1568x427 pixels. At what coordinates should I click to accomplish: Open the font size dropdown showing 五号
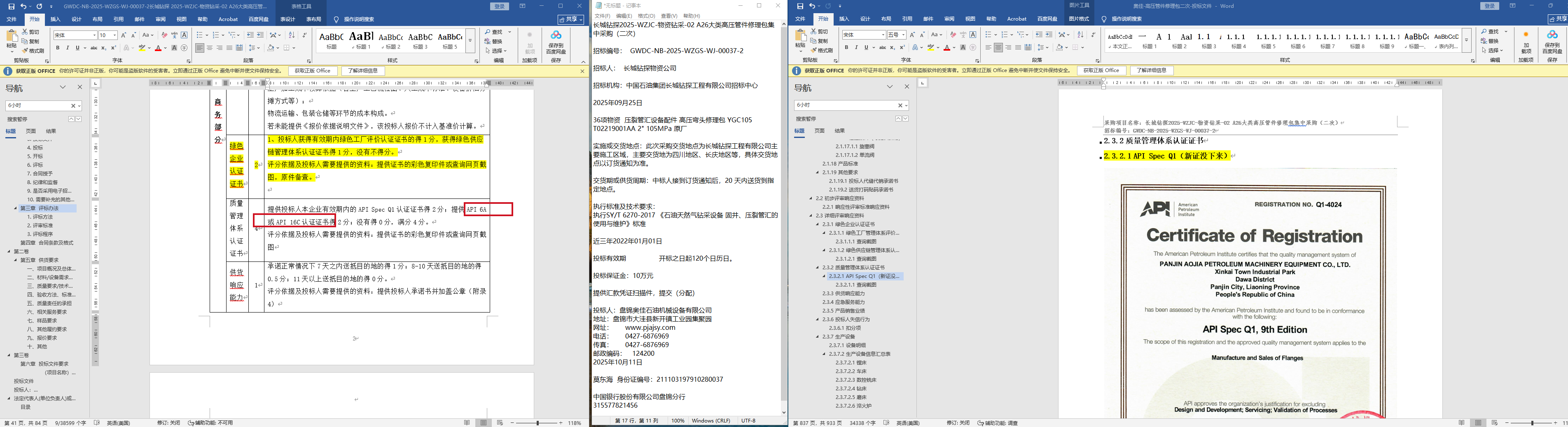(x=903, y=35)
